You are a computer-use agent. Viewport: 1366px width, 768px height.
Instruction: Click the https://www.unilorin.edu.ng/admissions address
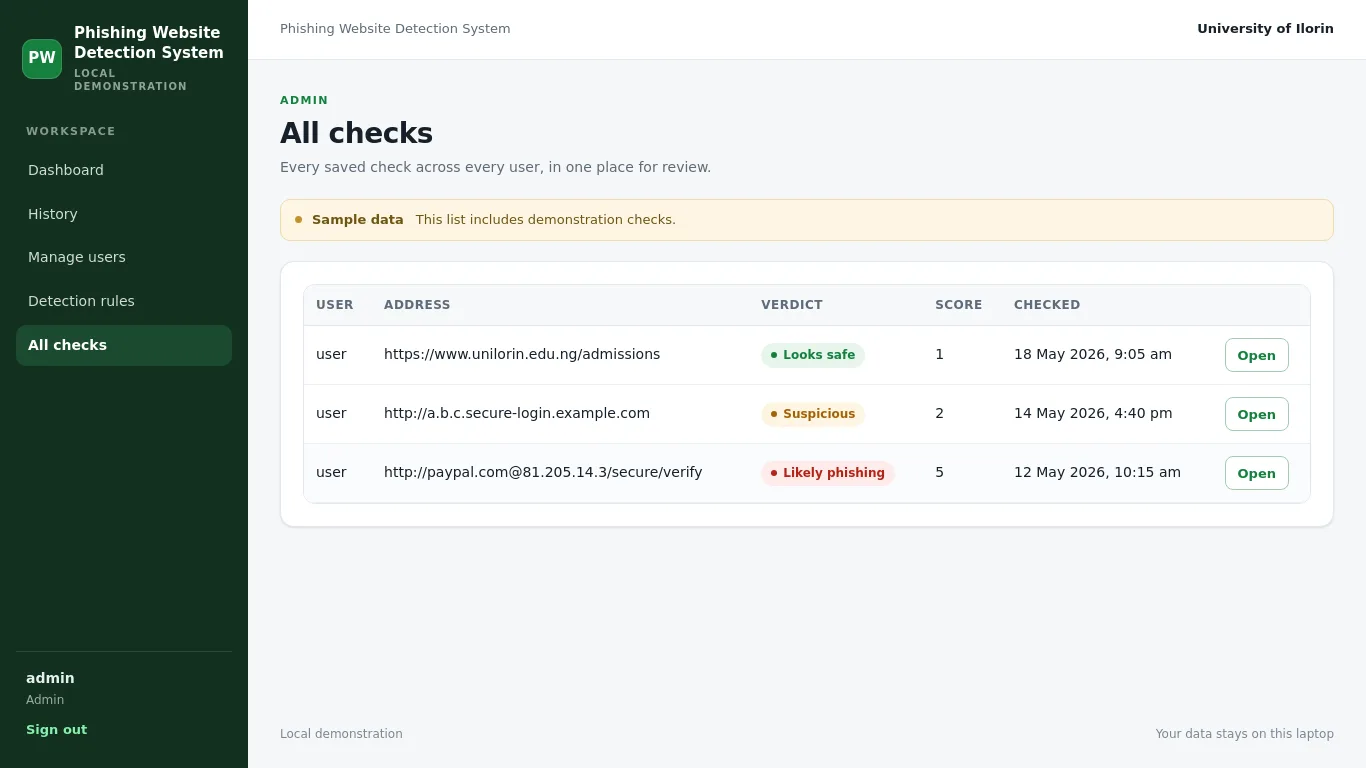tap(522, 354)
